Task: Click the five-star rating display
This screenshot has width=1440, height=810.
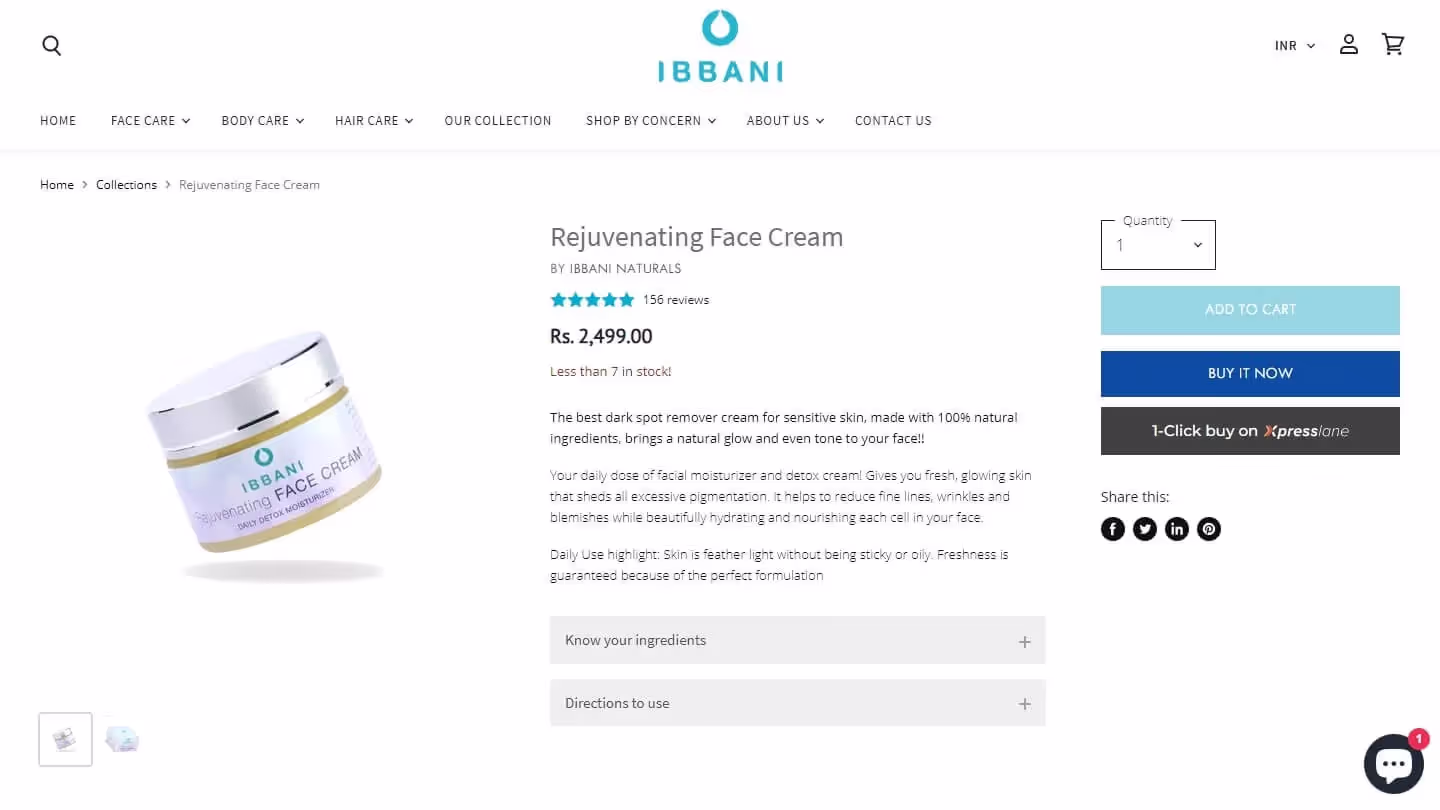Action: pyautogui.click(x=592, y=299)
